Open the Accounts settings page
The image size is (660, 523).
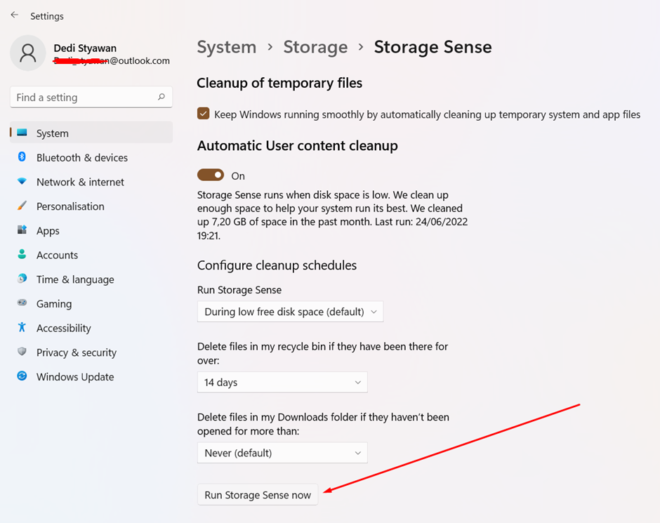pos(91,255)
